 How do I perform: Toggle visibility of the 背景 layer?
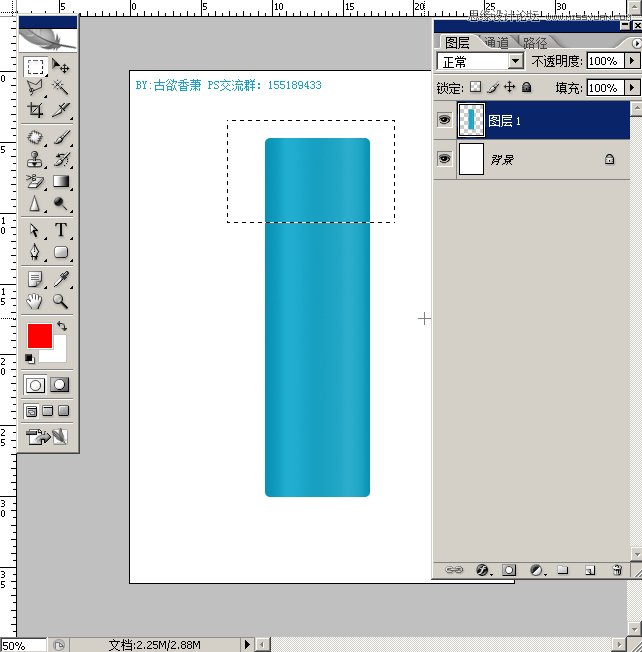pos(444,159)
